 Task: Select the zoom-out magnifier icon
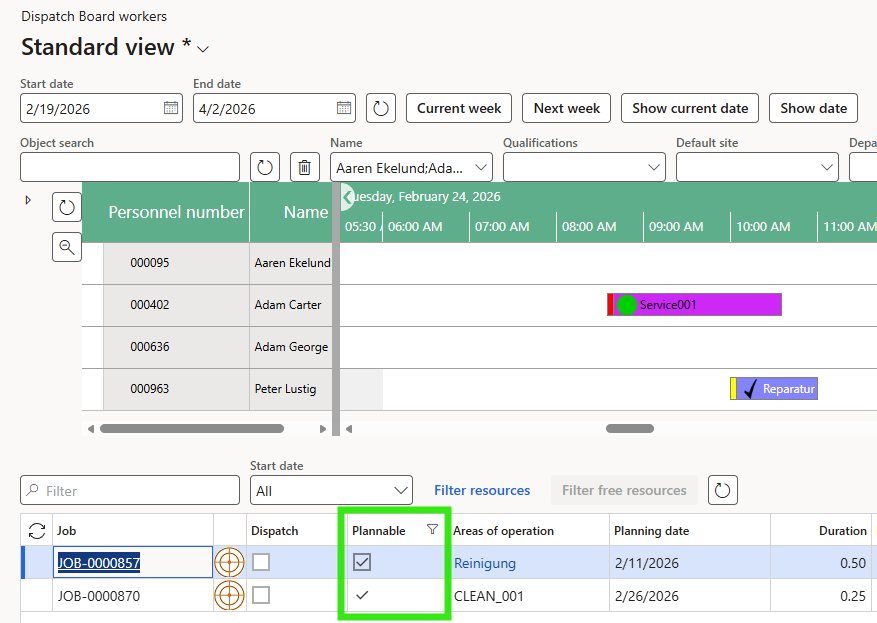(x=66, y=246)
